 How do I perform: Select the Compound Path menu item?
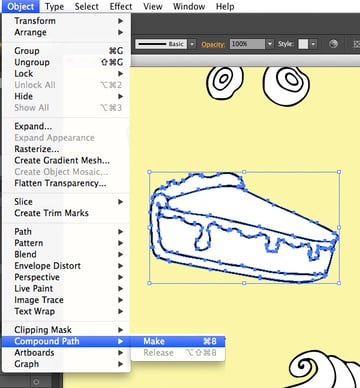pos(66,341)
